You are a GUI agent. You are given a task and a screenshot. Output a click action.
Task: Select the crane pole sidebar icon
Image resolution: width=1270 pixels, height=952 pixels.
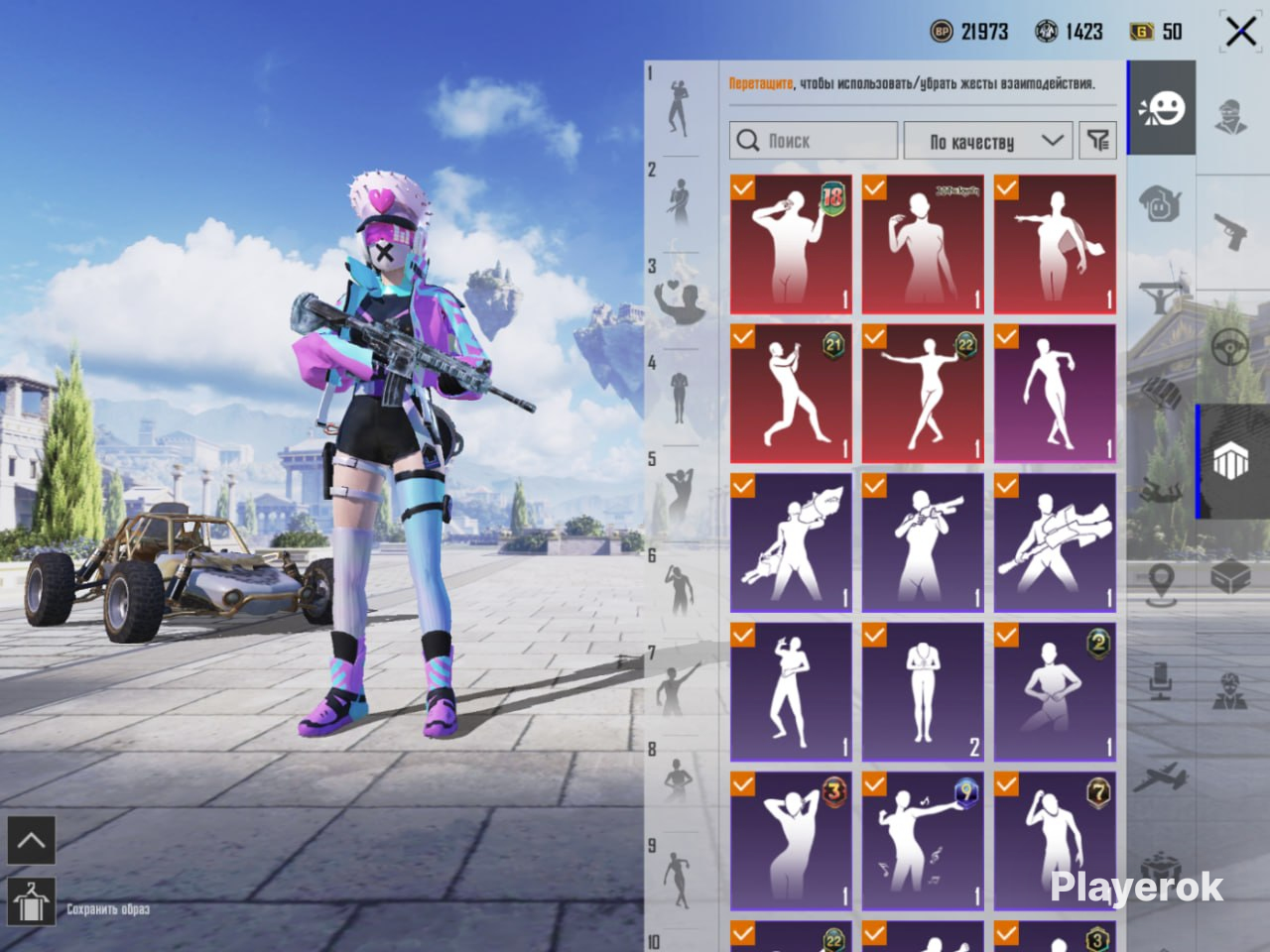point(1162,297)
